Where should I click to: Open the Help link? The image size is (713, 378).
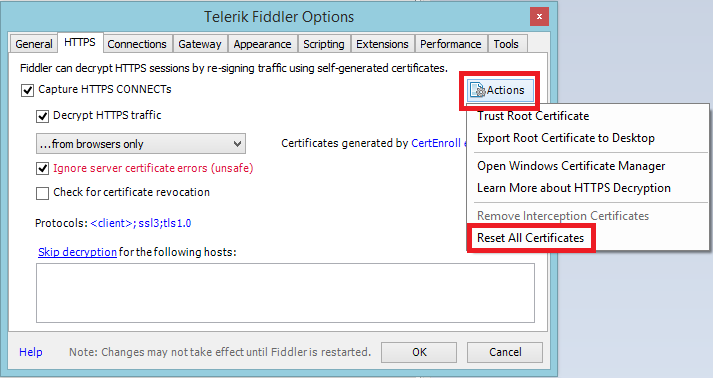[30, 352]
